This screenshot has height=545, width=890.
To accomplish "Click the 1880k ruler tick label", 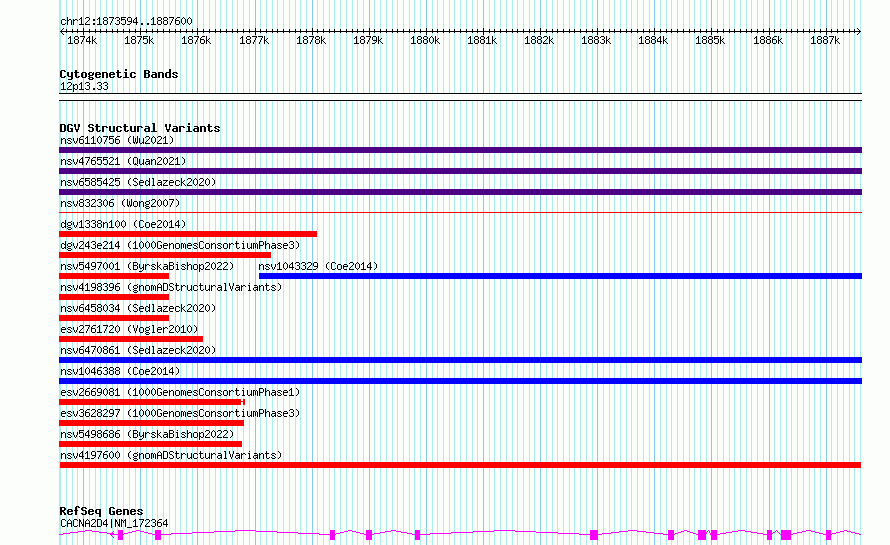I will coord(425,40).
